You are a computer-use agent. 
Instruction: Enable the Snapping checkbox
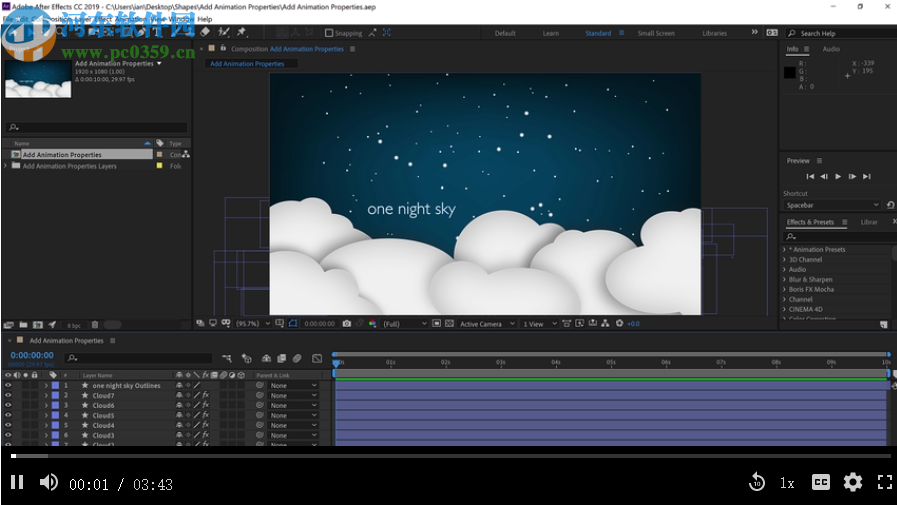tap(329, 33)
